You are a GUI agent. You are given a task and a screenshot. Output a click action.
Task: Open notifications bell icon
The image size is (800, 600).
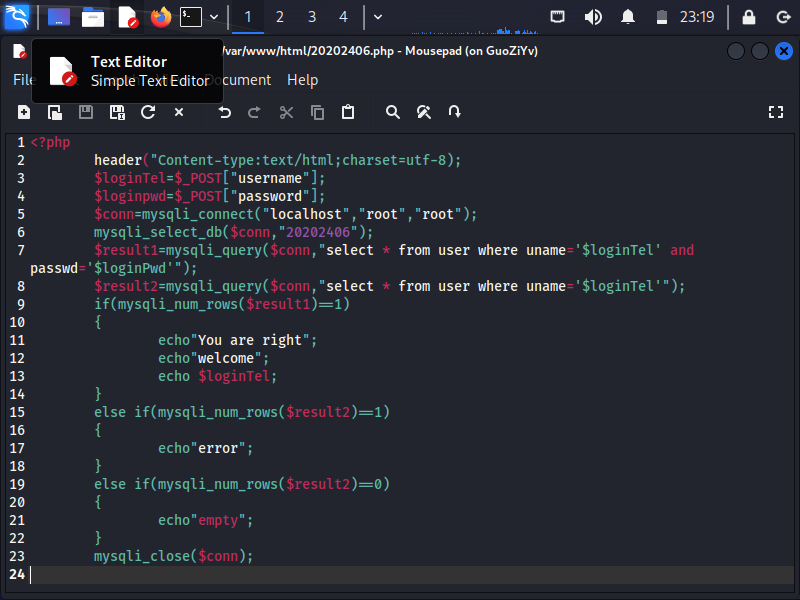point(628,17)
